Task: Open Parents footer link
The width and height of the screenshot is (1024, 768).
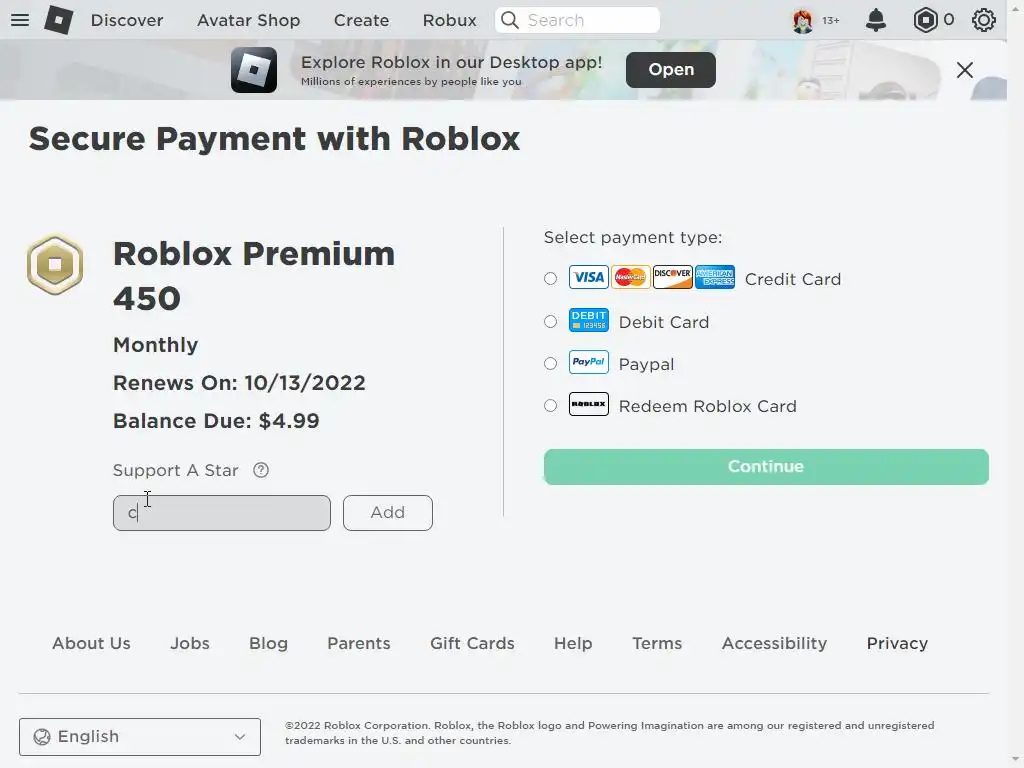Action: point(359,643)
